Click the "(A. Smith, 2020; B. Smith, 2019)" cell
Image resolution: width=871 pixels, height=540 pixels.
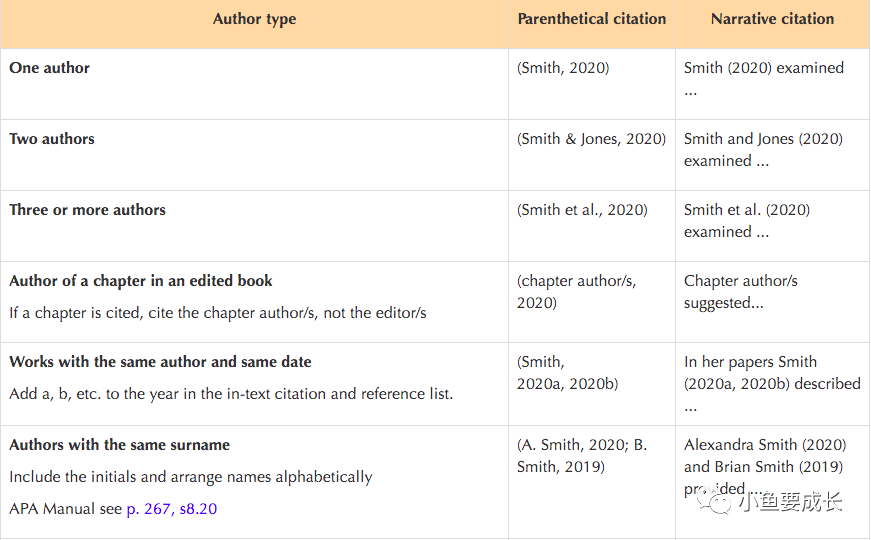(582, 455)
